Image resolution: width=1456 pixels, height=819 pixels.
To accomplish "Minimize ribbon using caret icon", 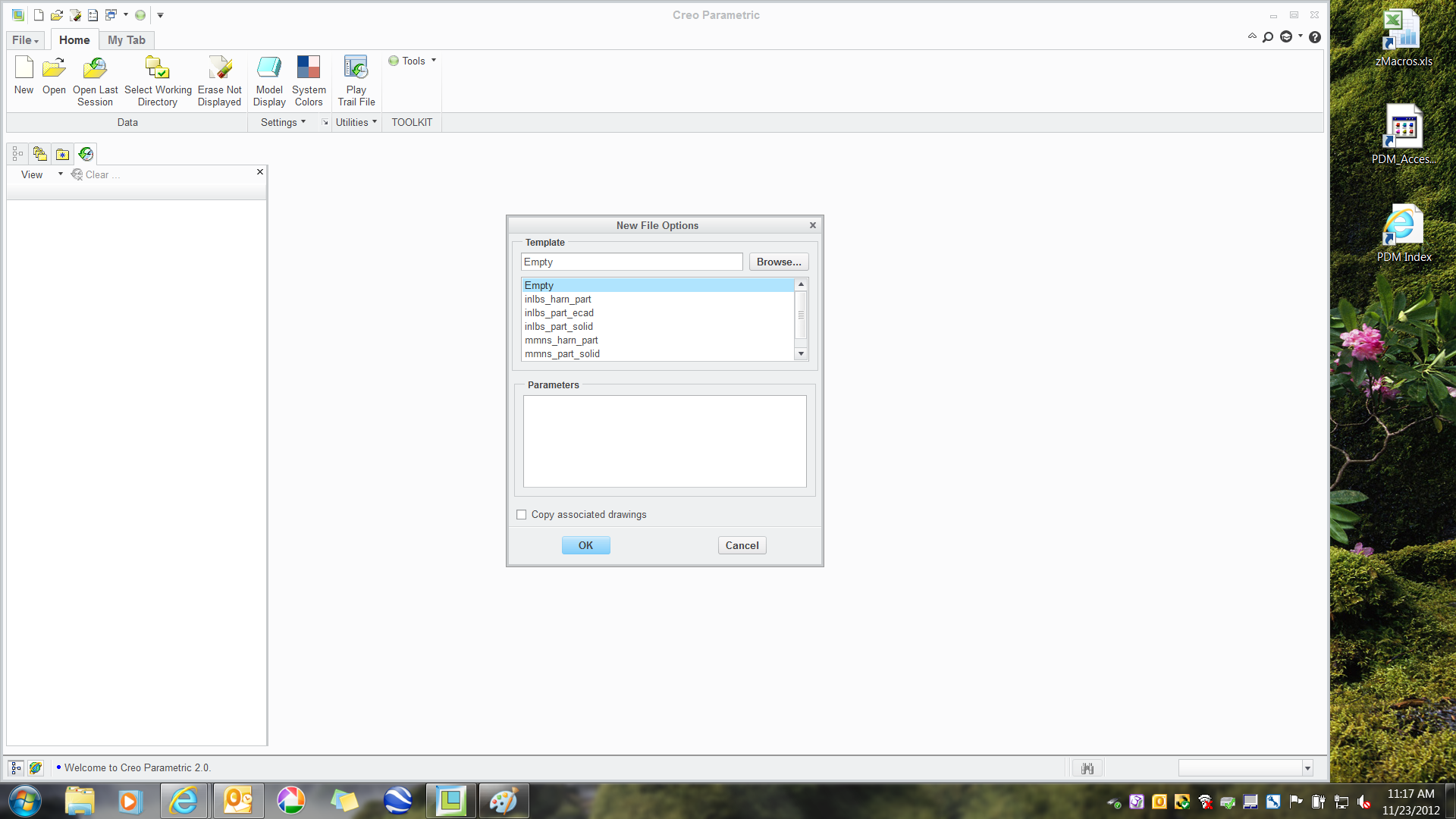I will 1252,36.
